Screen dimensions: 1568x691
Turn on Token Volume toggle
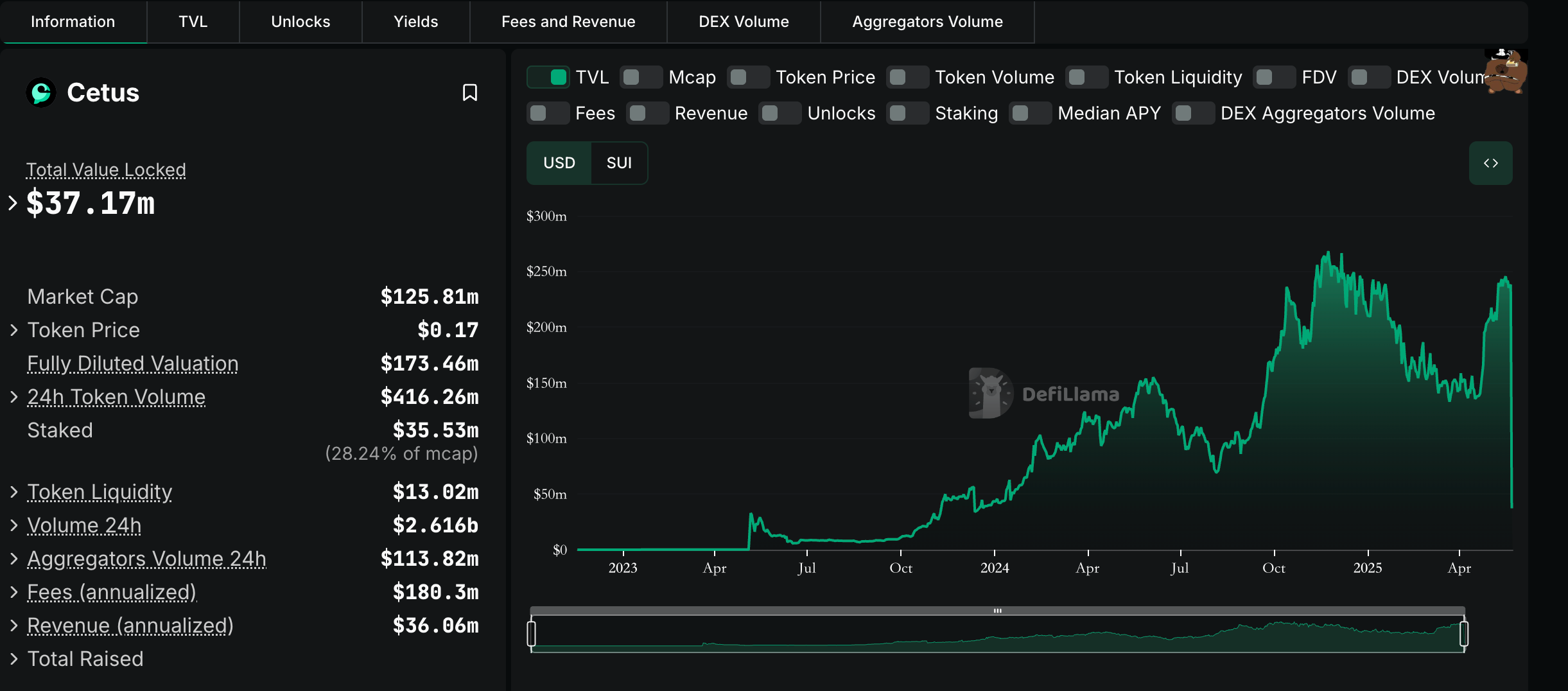[907, 78]
